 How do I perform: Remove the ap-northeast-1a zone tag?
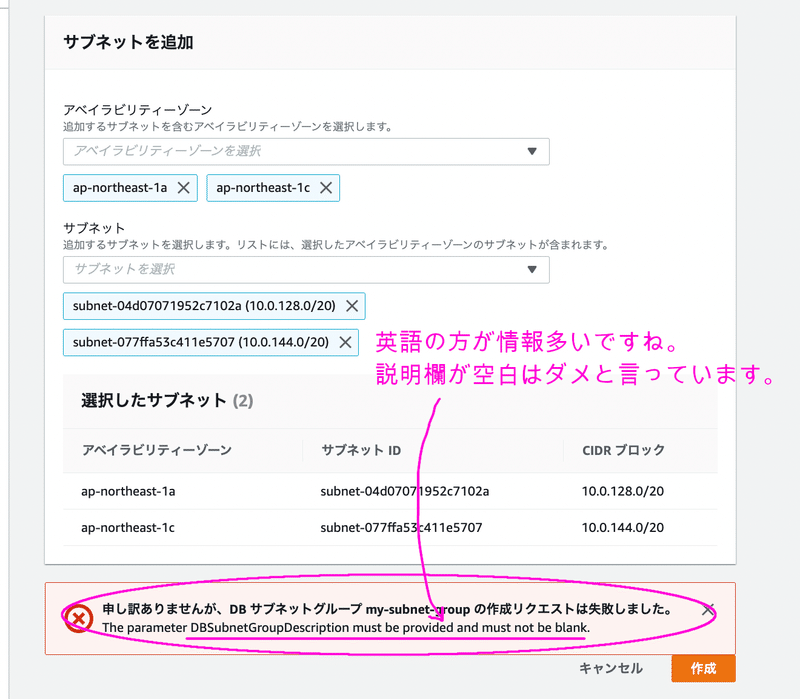click(184, 188)
